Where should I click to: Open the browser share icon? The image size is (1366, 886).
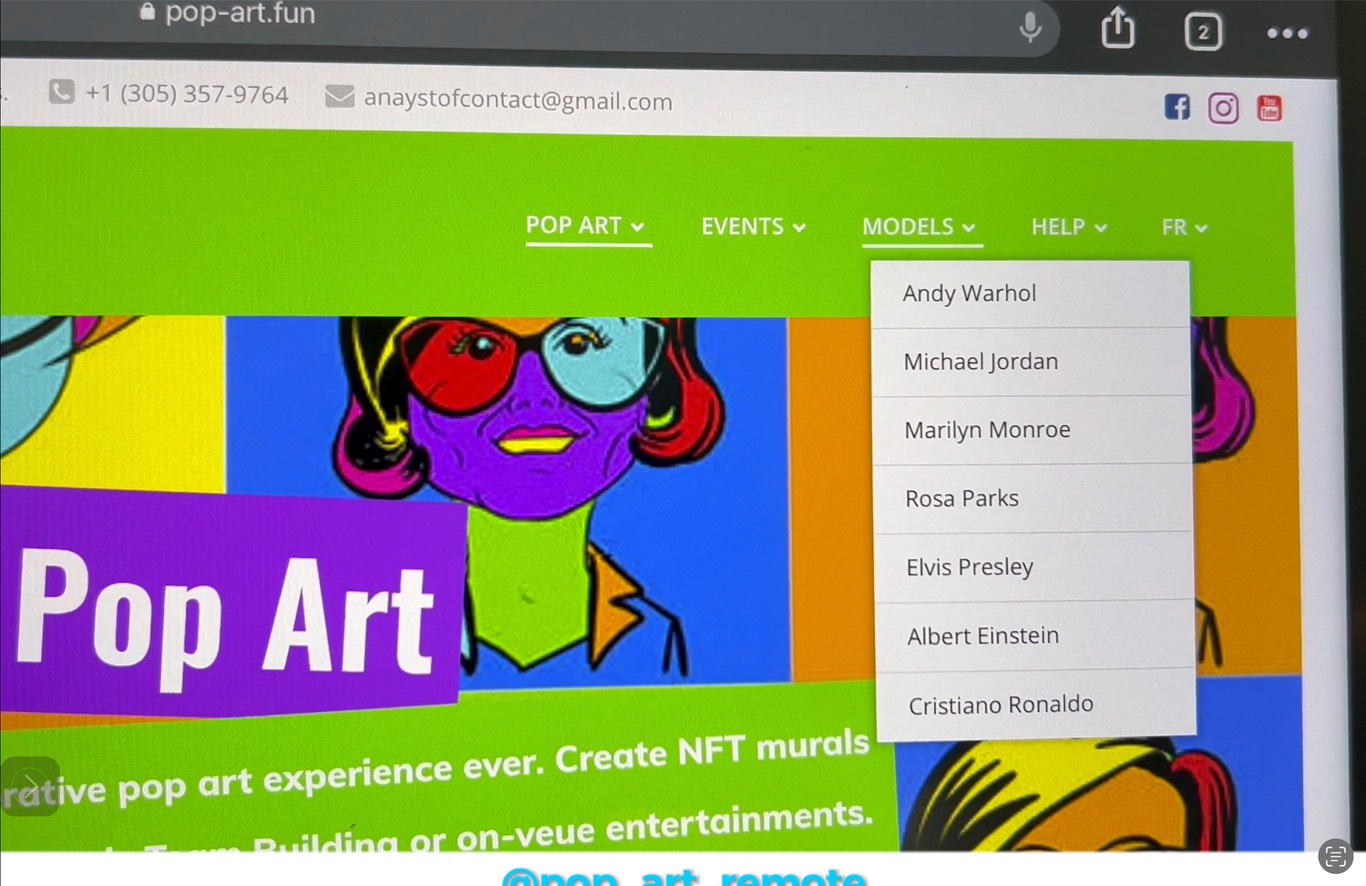pos(1118,28)
